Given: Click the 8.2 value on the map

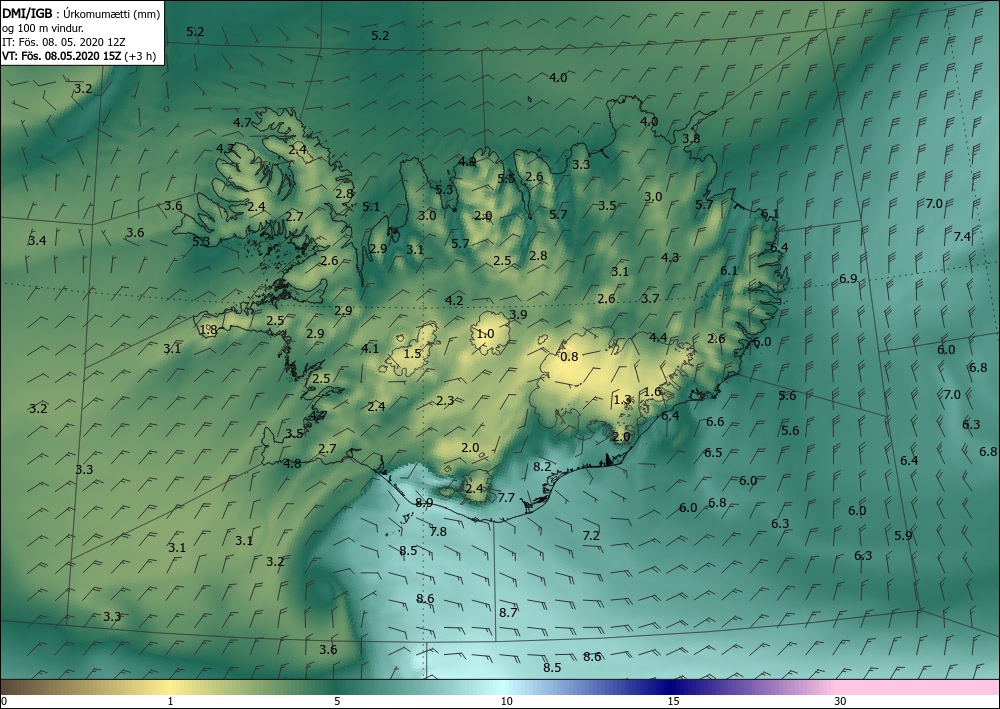Looking at the screenshot, I should (542, 467).
